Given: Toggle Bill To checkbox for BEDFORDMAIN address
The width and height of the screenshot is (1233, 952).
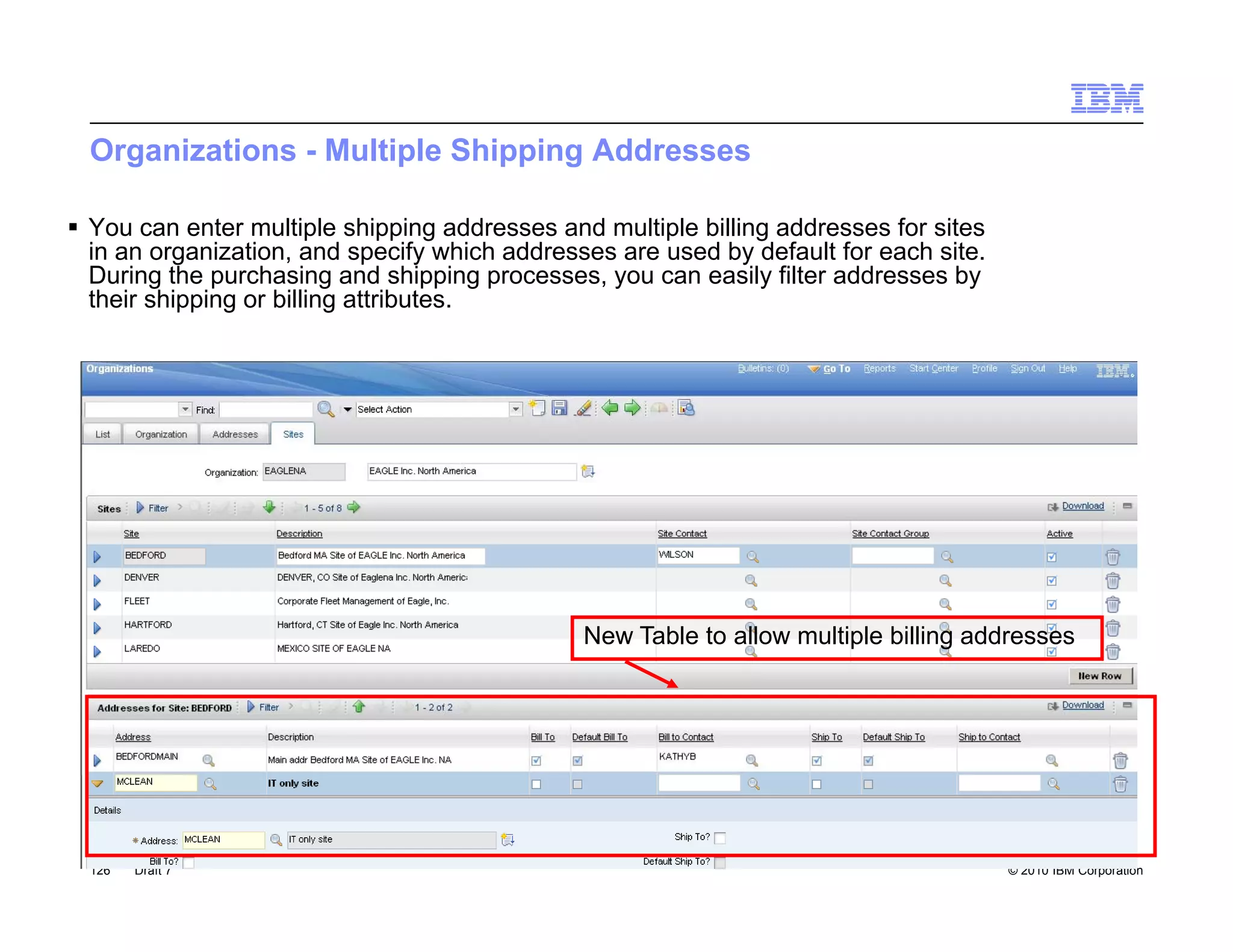Looking at the screenshot, I should click(x=536, y=761).
